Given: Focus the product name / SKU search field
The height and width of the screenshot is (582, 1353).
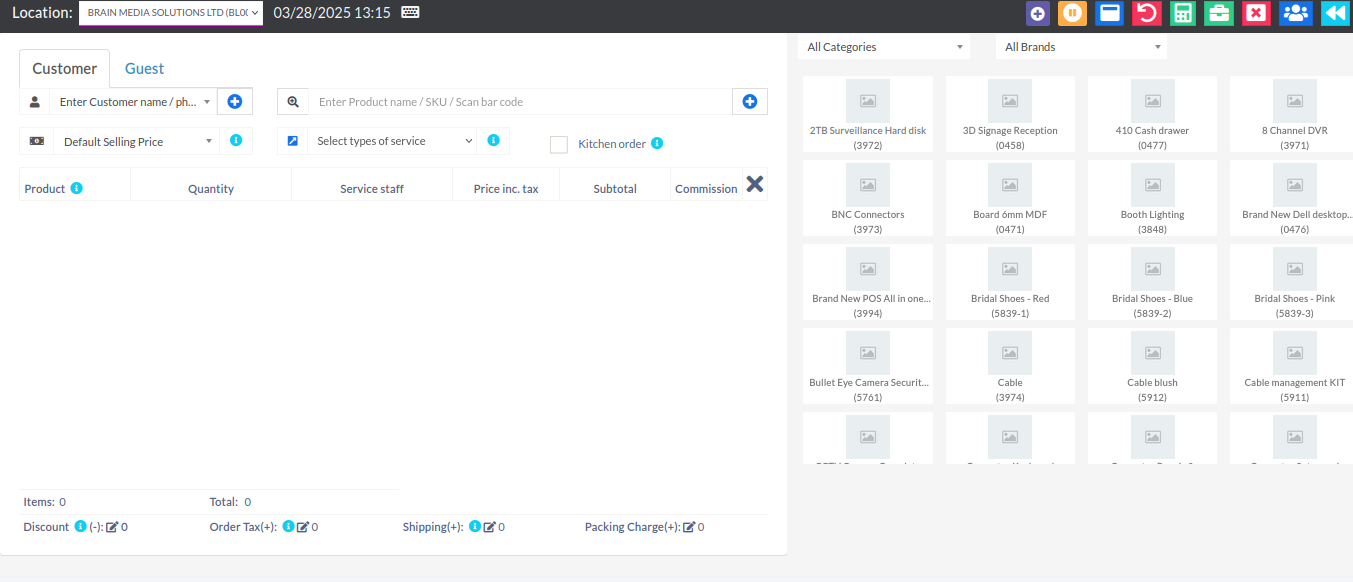Looking at the screenshot, I should pyautogui.click(x=520, y=101).
